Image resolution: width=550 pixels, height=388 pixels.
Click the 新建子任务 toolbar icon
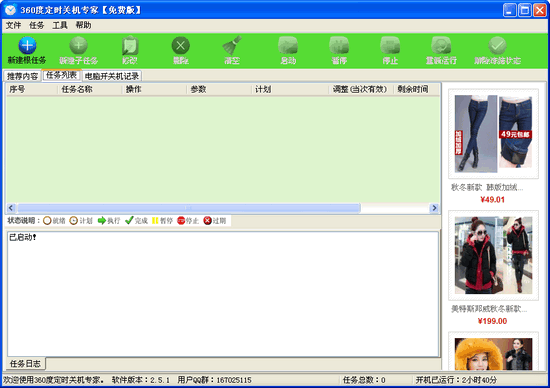click(79, 45)
